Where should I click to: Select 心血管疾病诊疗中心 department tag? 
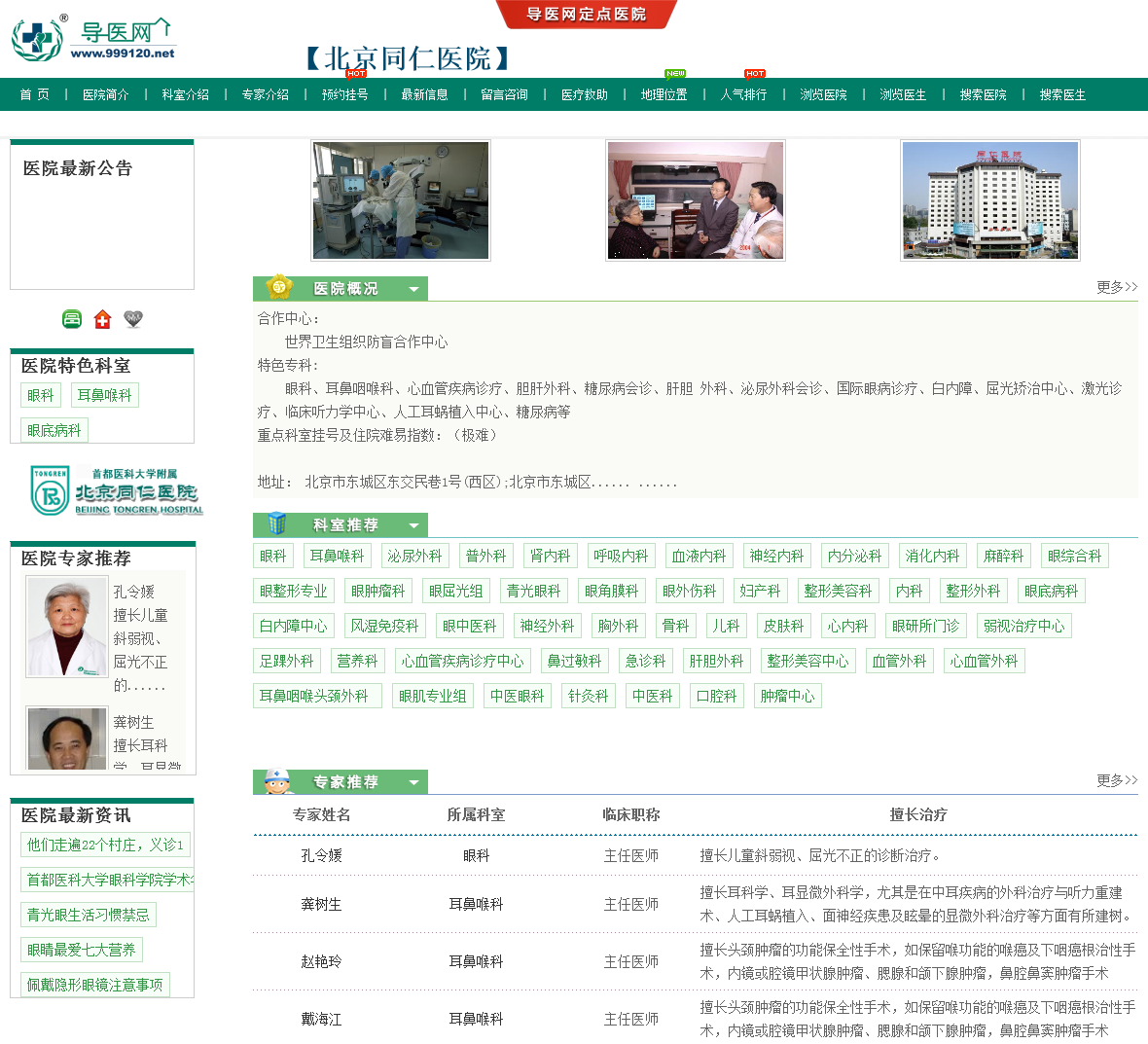(463, 661)
